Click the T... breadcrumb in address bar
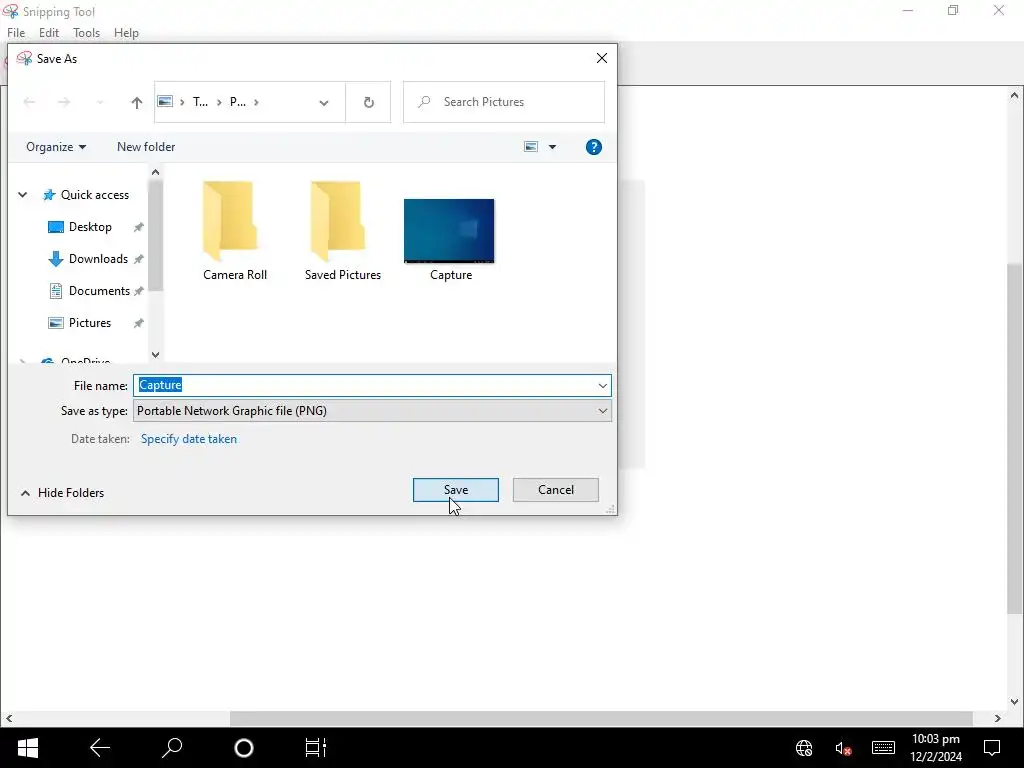1024x768 pixels. [200, 102]
